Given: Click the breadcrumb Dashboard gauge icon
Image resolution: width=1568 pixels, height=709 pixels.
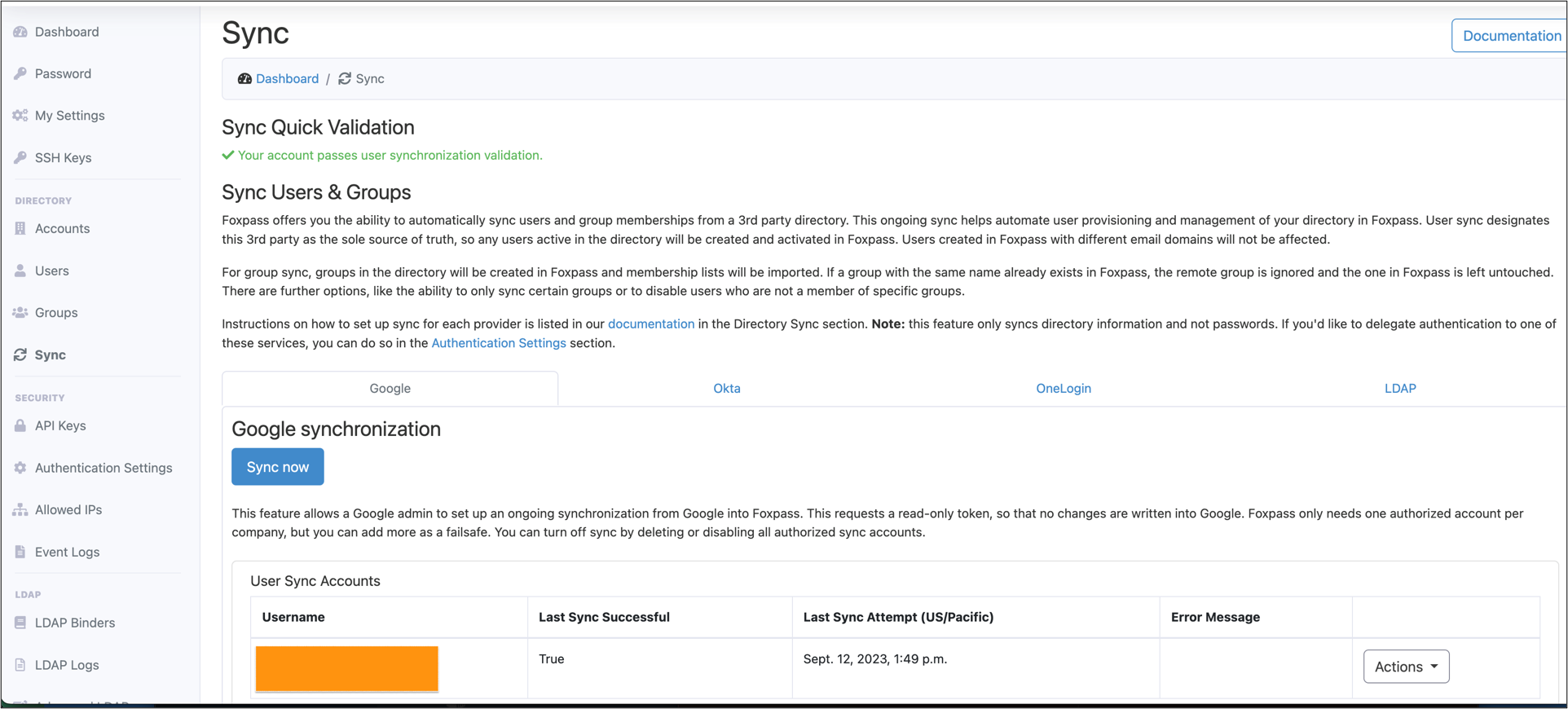Looking at the screenshot, I should pos(244,79).
